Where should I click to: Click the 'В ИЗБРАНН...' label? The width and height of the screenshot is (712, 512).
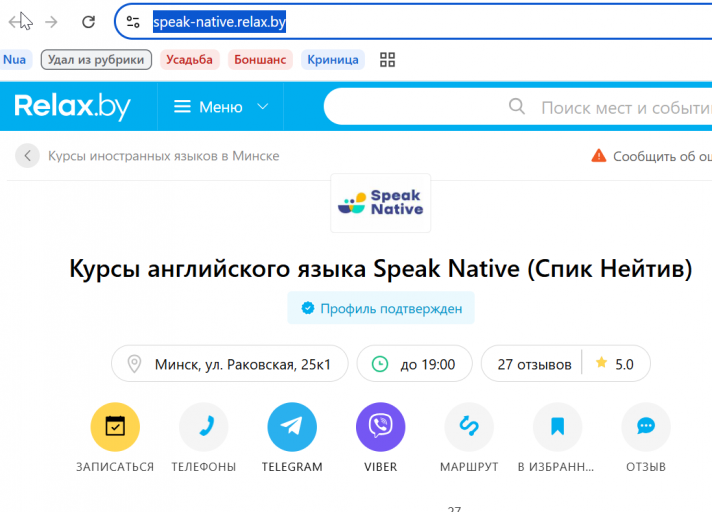[x=556, y=467]
